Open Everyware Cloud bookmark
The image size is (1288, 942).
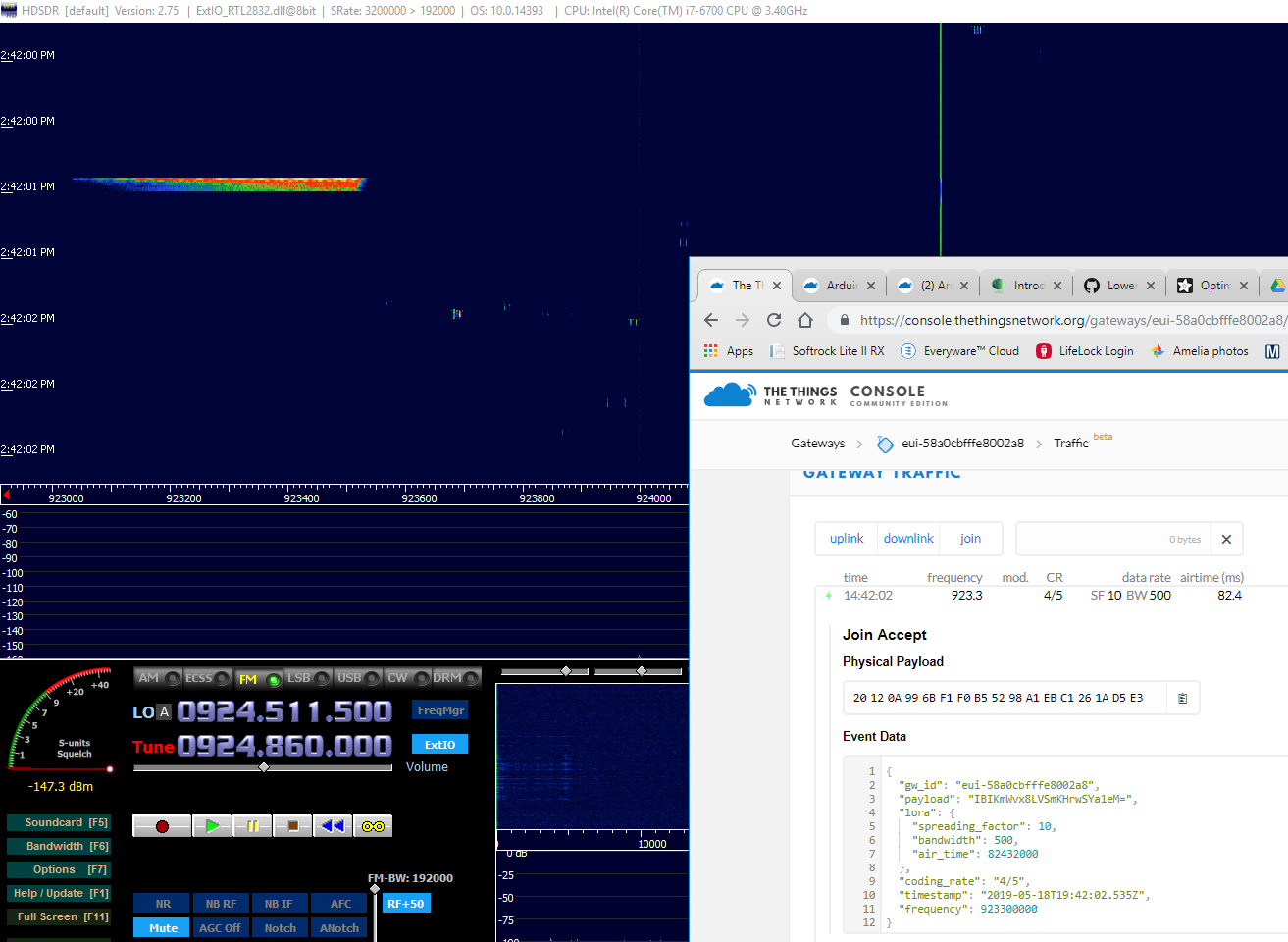pos(960,351)
